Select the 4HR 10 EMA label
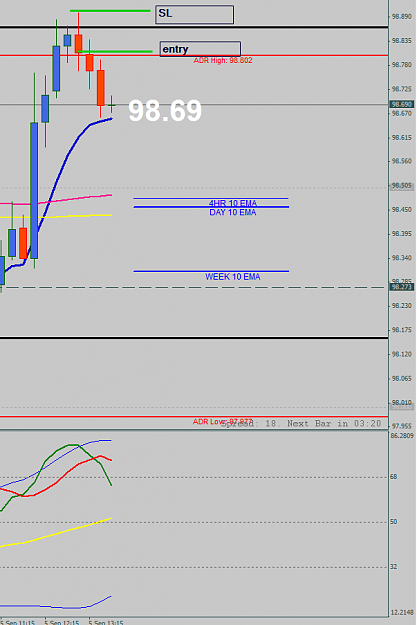This screenshot has height=625, width=417. tap(233, 203)
